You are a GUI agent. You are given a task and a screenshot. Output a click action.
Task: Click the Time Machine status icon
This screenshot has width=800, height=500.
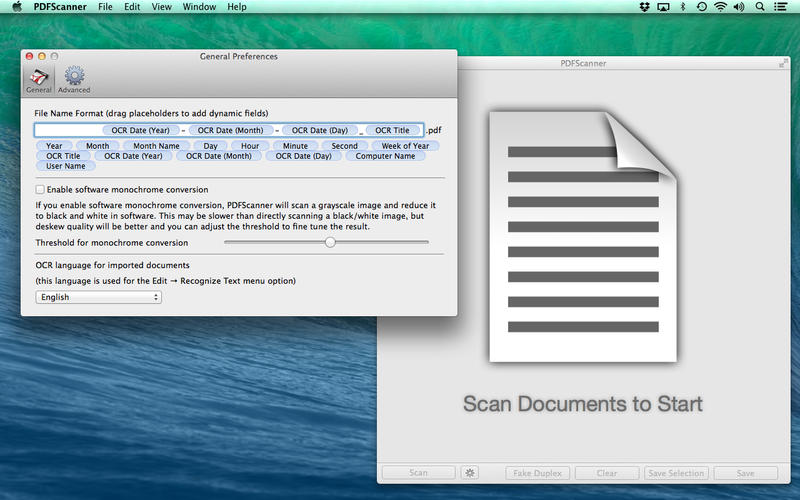coord(701,7)
